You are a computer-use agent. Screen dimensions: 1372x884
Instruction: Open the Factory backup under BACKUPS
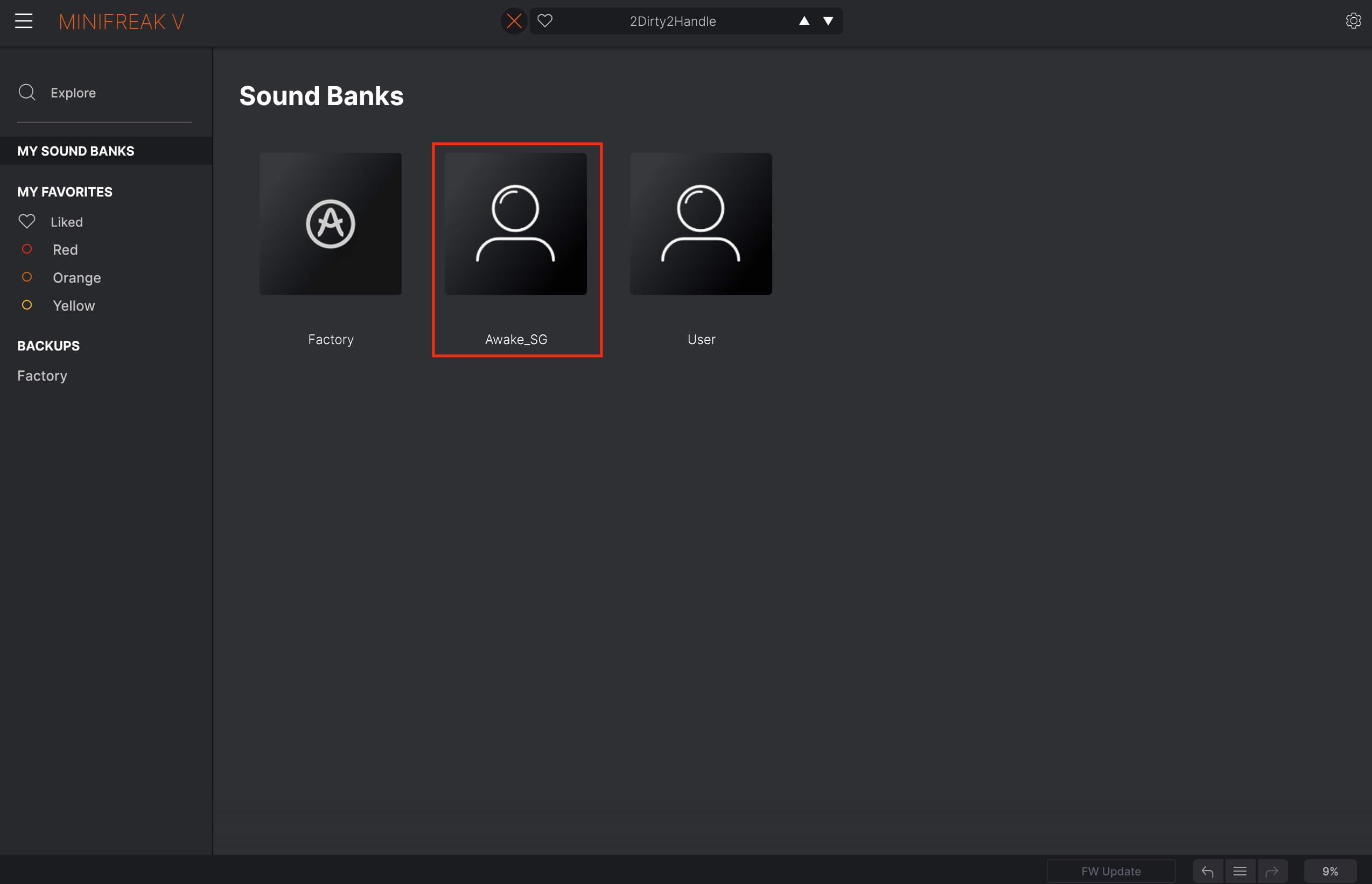(x=42, y=375)
